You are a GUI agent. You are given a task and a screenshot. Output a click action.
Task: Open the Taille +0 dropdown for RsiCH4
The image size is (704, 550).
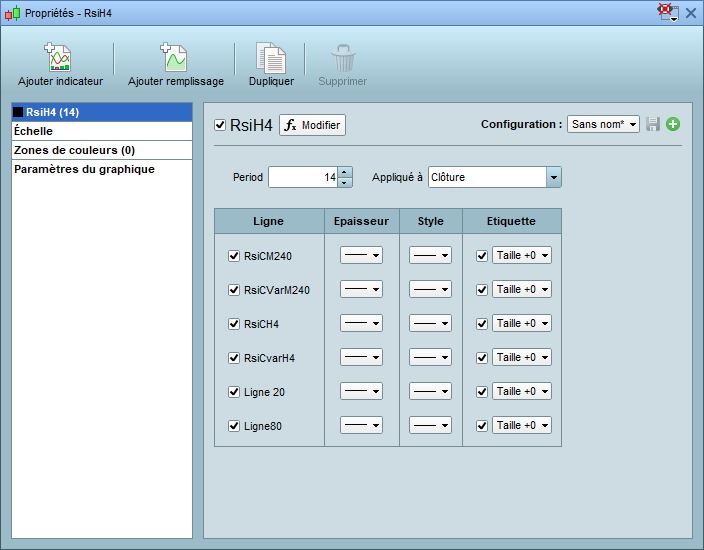[522, 323]
